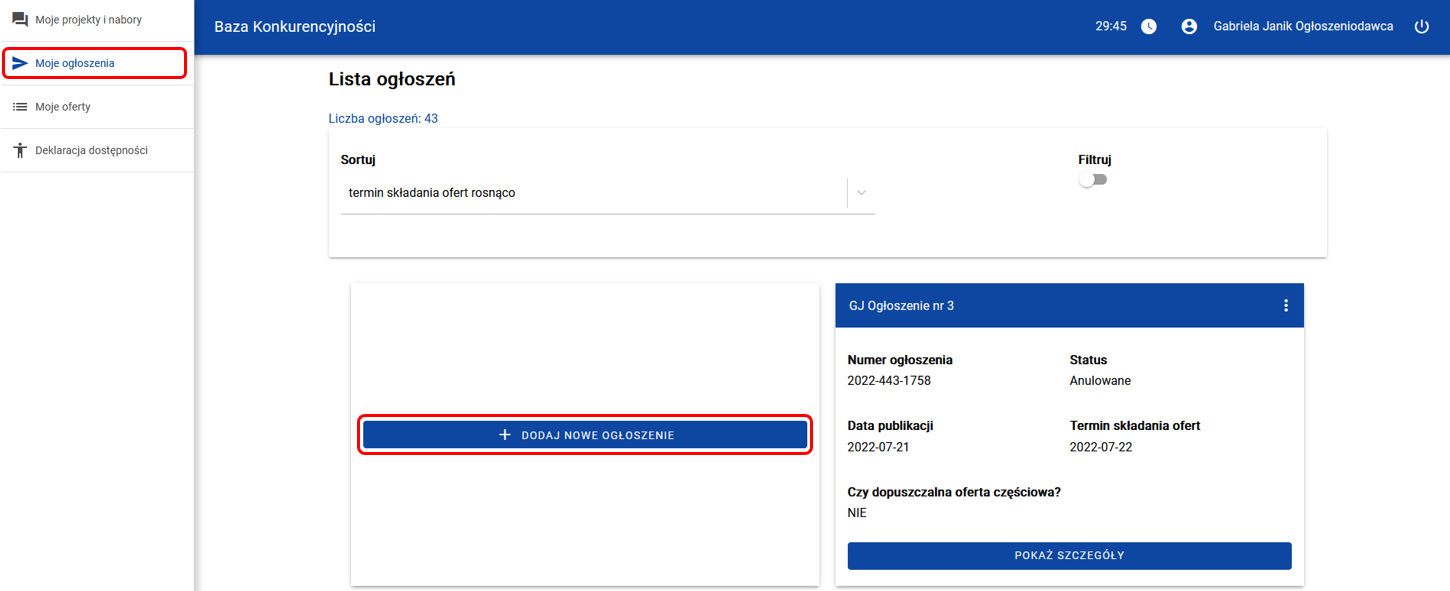1450x591 pixels.
Task: Click the paper plane icon for Moje ogłoszenia
Action: [19, 63]
